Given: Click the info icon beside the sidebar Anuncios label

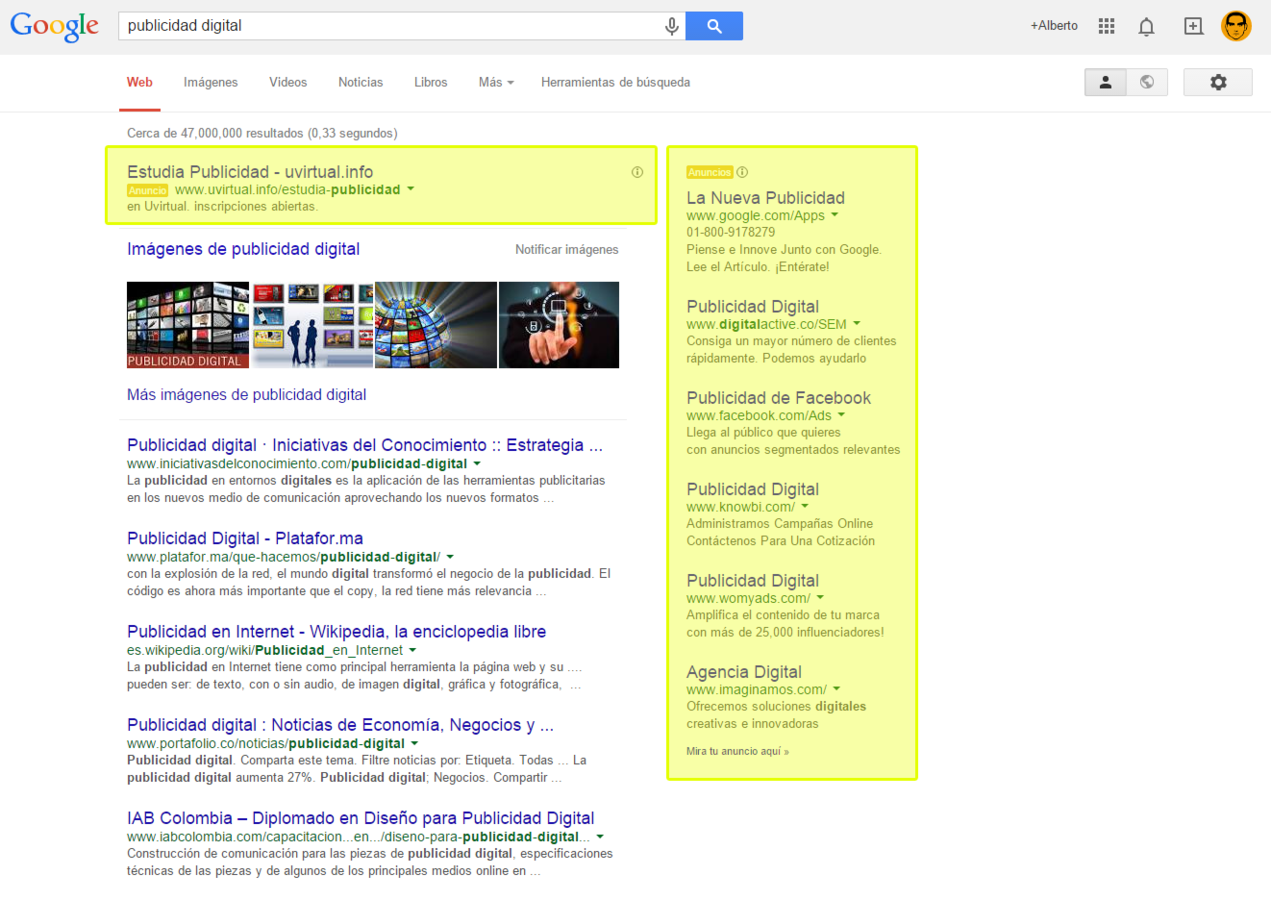Looking at the screenshot, I should (x=742, y=172).
